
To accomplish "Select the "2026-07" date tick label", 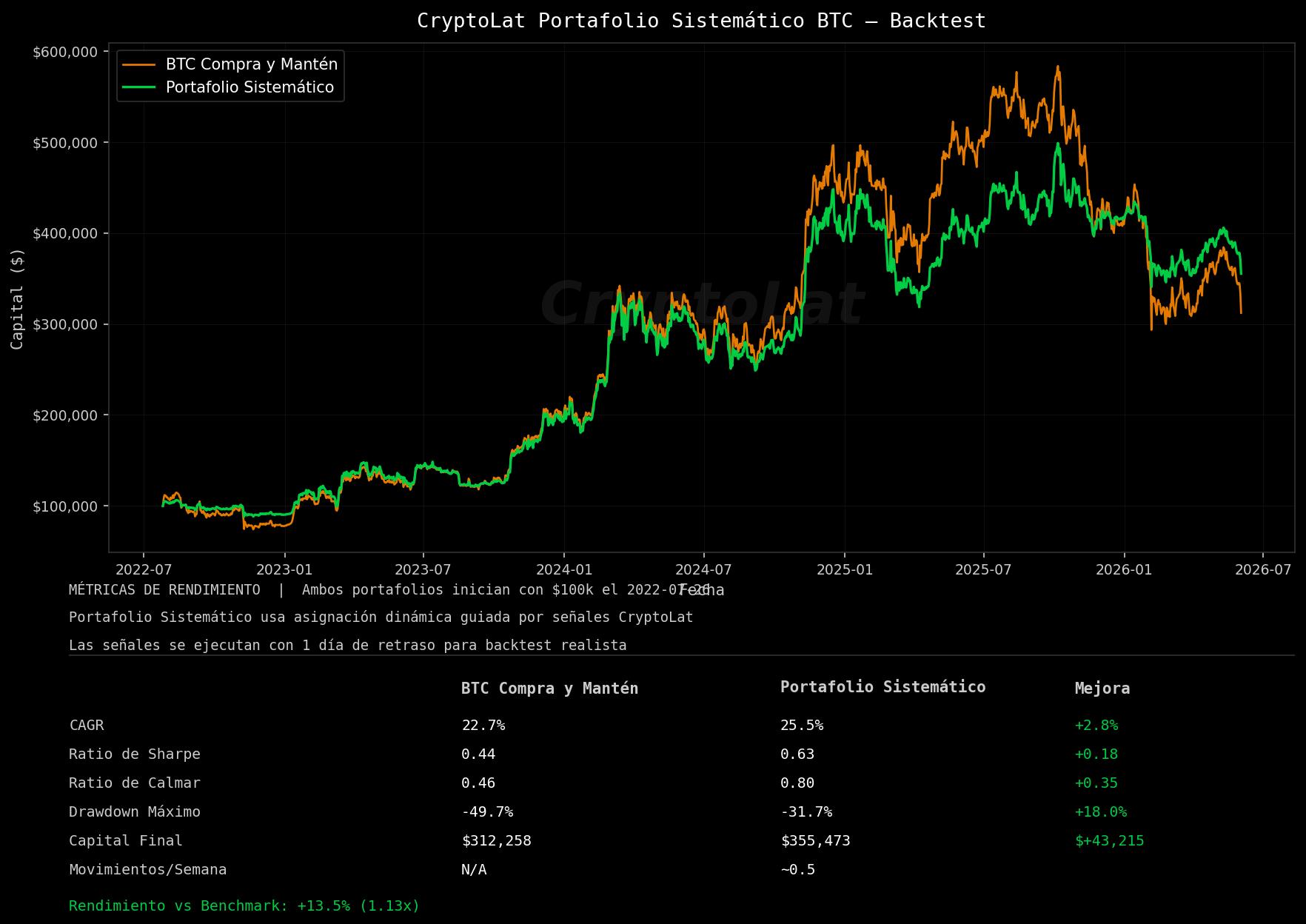I will tap(1263, 570).
